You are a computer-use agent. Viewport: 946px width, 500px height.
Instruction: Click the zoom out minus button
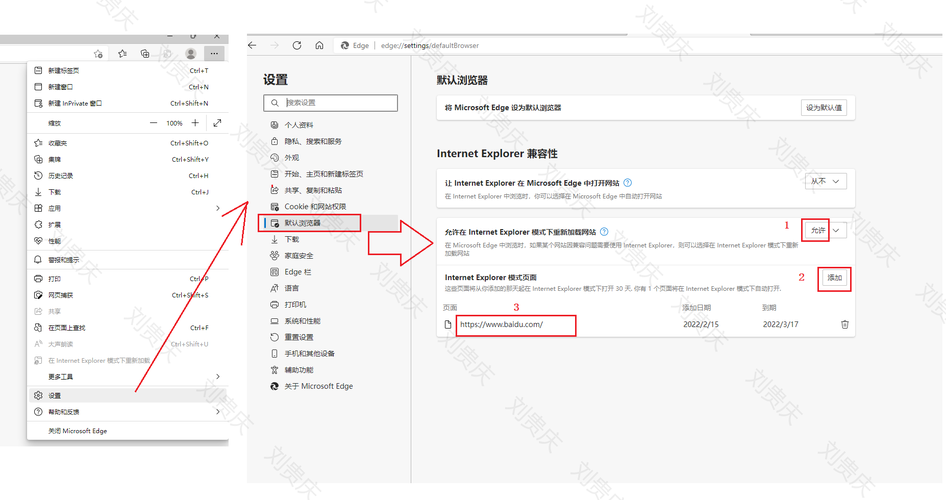pos(153,123)
